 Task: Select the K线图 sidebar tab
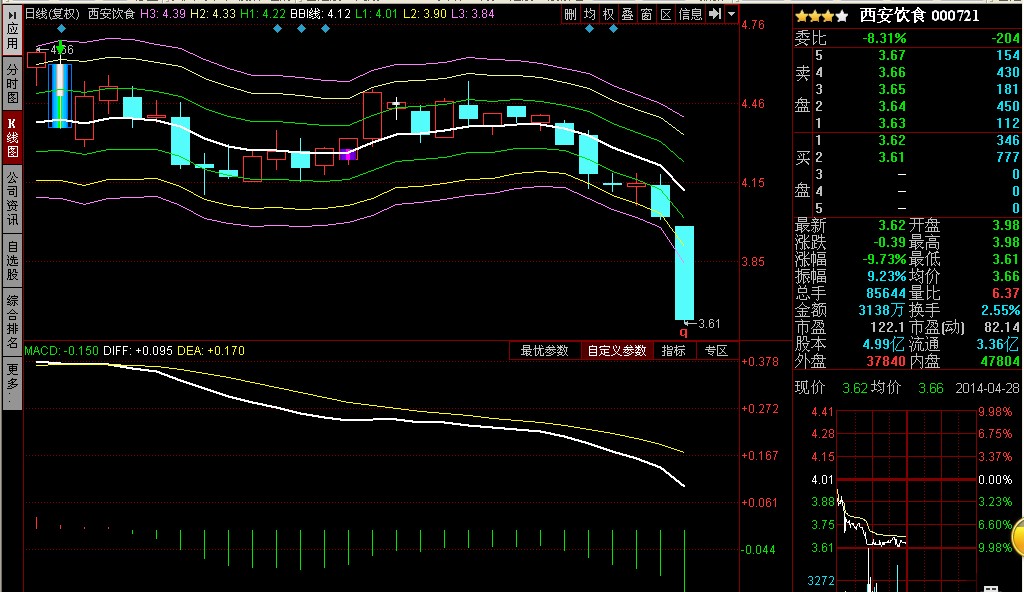click(12, 137)
